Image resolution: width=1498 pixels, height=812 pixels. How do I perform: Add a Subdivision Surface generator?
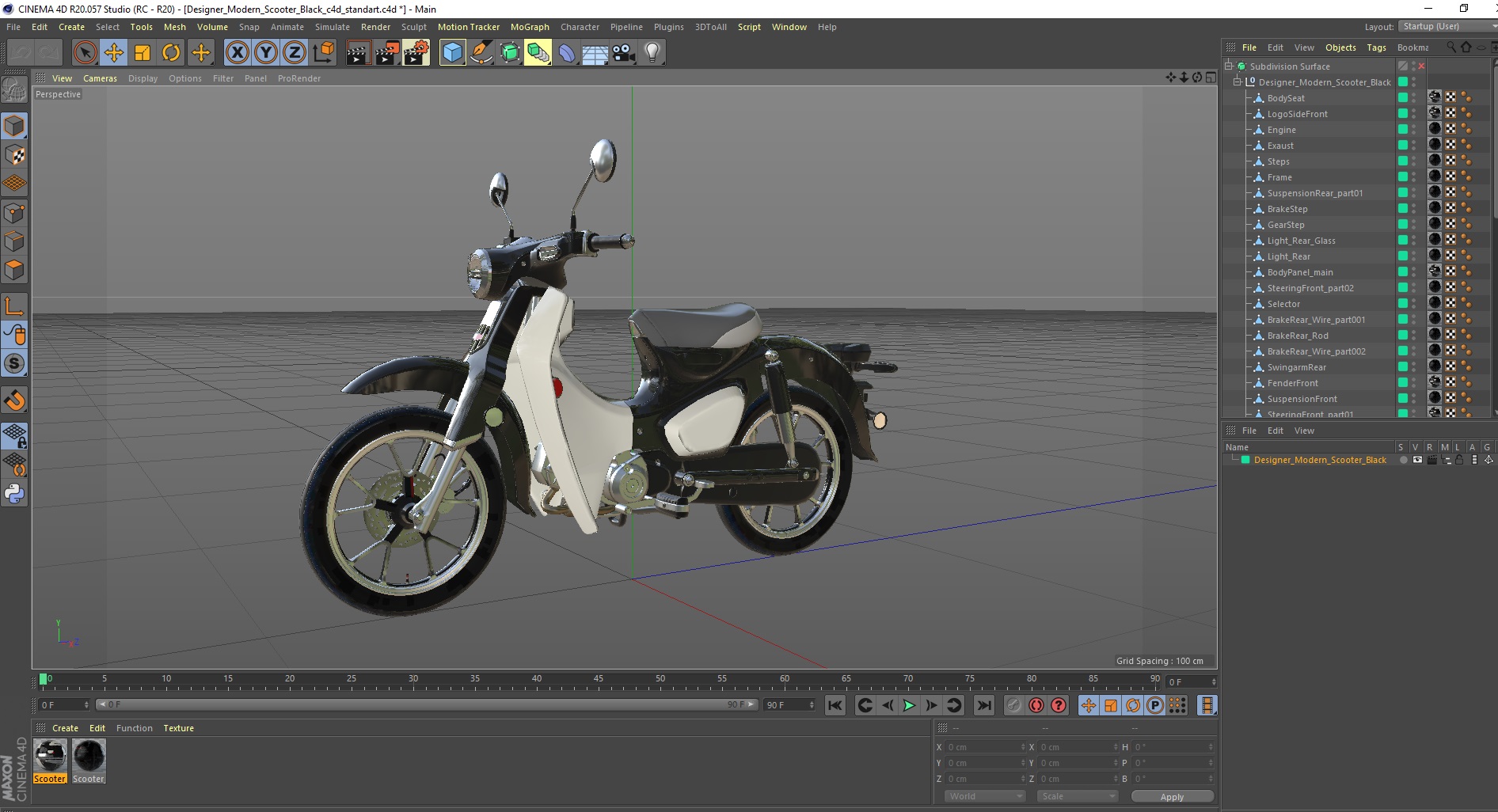click(510, 53)
